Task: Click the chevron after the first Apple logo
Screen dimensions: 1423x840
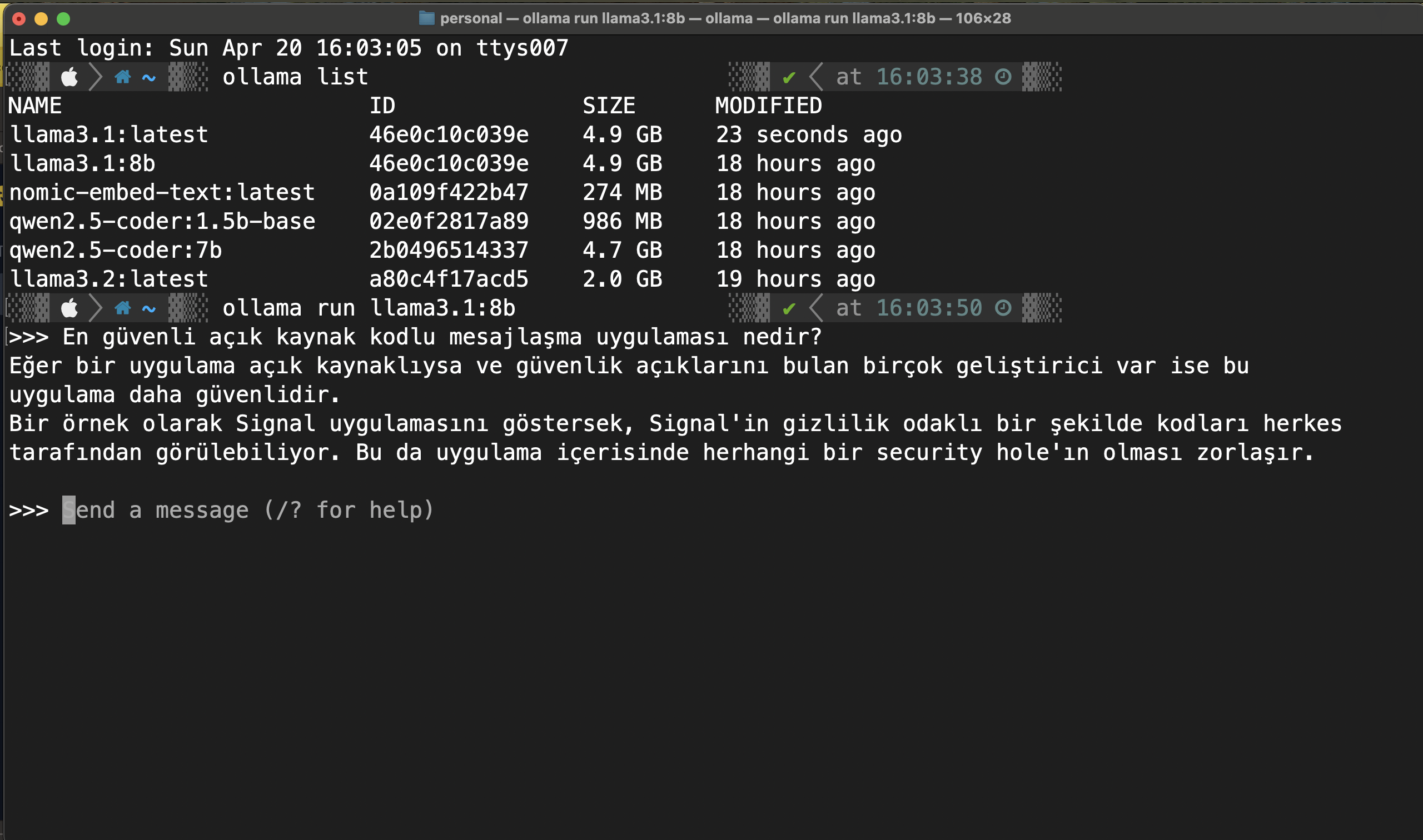Action: 96,77
